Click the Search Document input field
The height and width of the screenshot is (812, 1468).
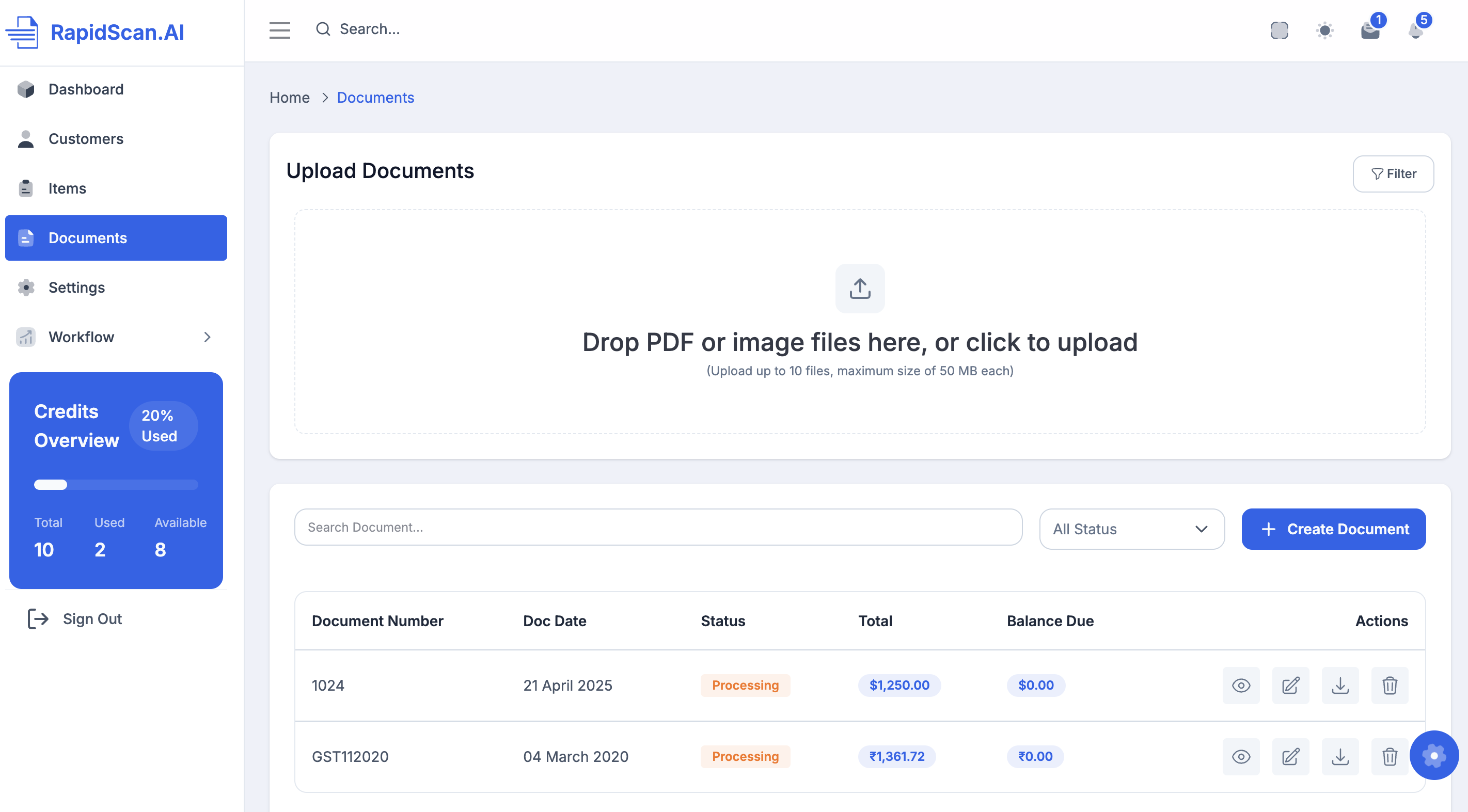coord(658,527)
